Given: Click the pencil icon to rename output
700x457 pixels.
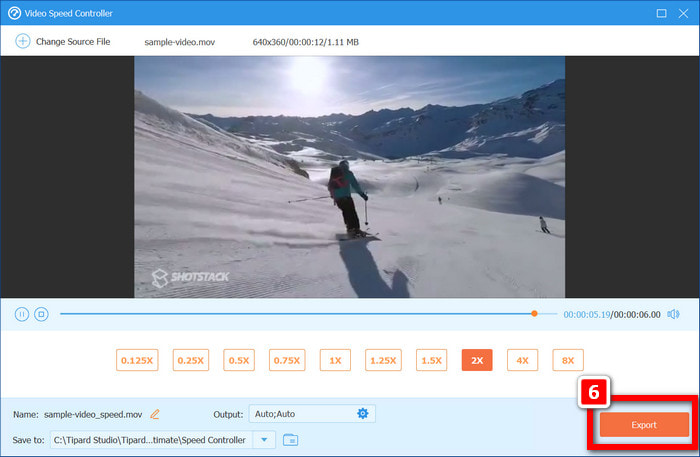Looking at the screenshot, I should [x=154, y=414].
